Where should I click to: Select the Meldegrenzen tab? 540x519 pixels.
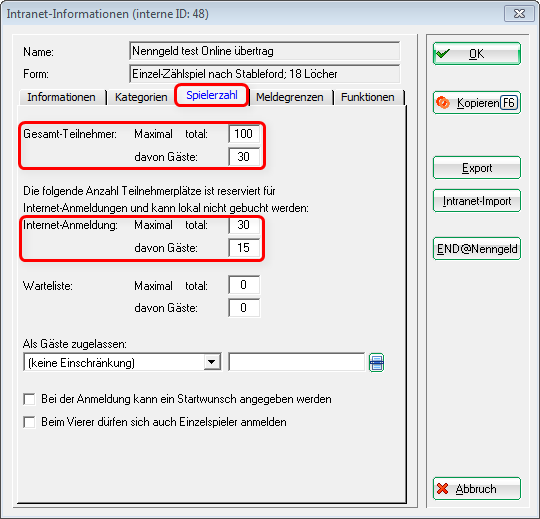tap(290, 97)
